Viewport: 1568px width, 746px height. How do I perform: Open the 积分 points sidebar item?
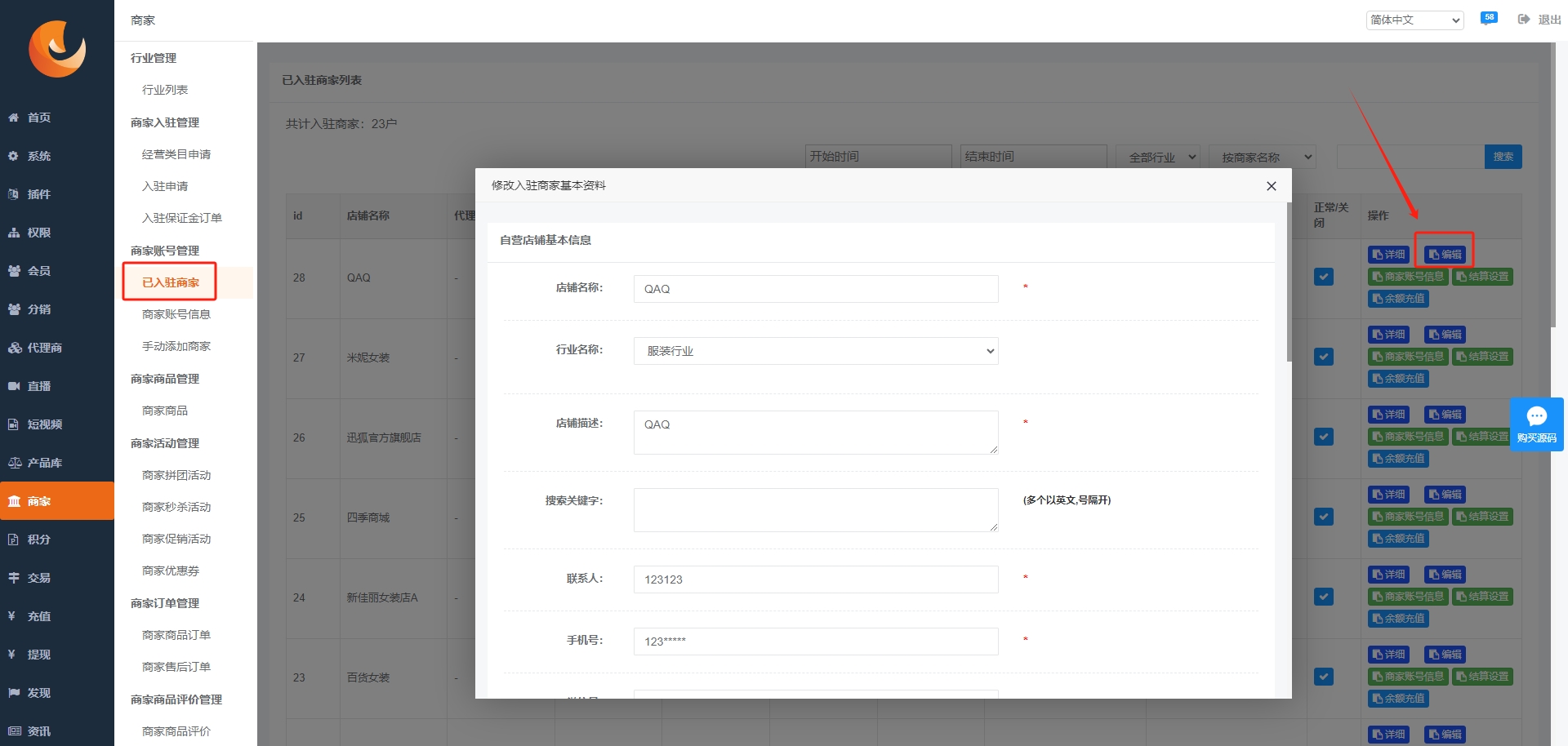[57, 540]
